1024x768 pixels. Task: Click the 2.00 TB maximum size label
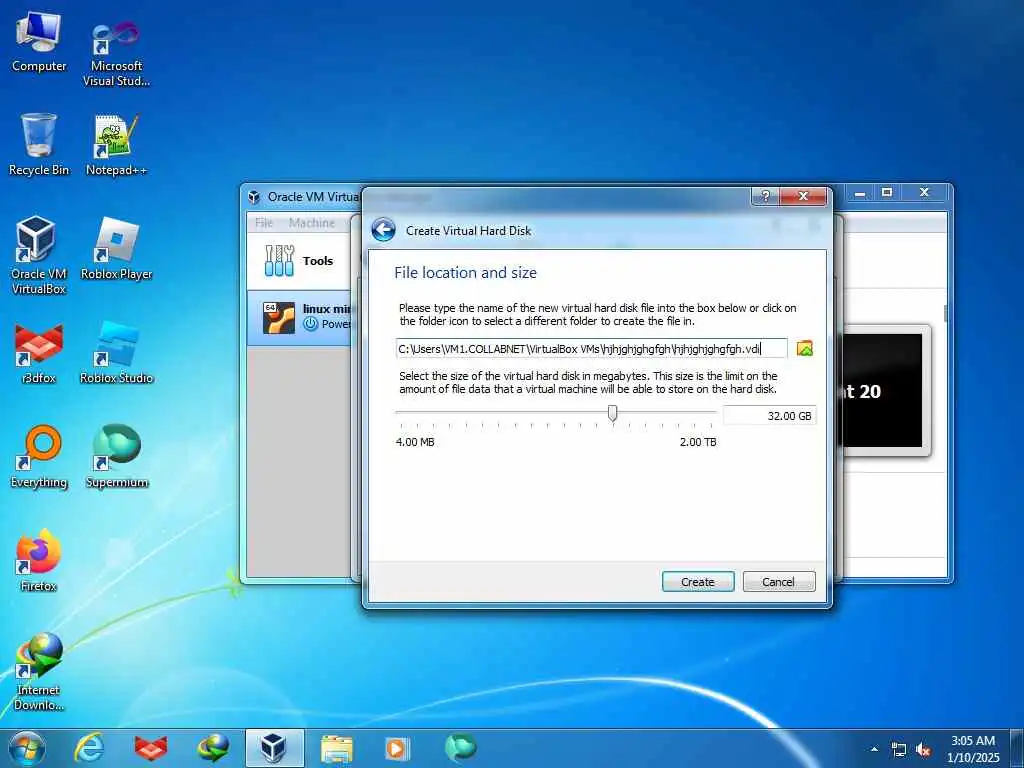tap(698, 442)
